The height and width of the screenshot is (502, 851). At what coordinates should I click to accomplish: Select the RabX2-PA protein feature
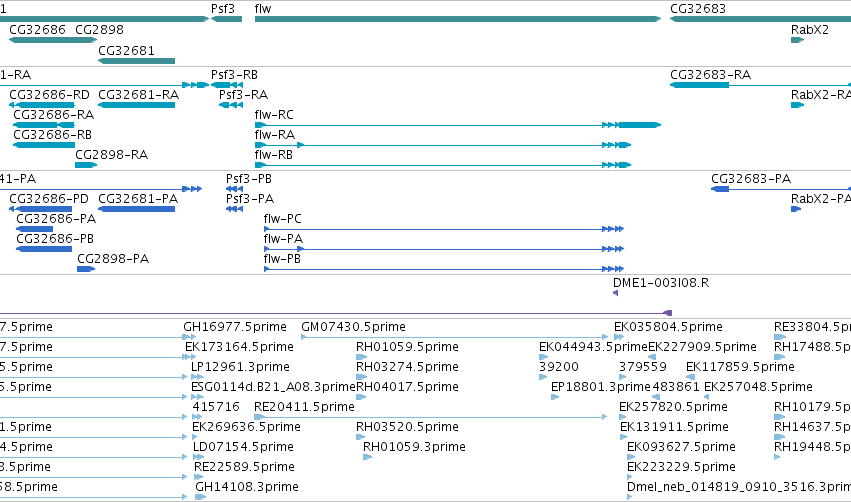pyautogui.click(x=796, y=209)
